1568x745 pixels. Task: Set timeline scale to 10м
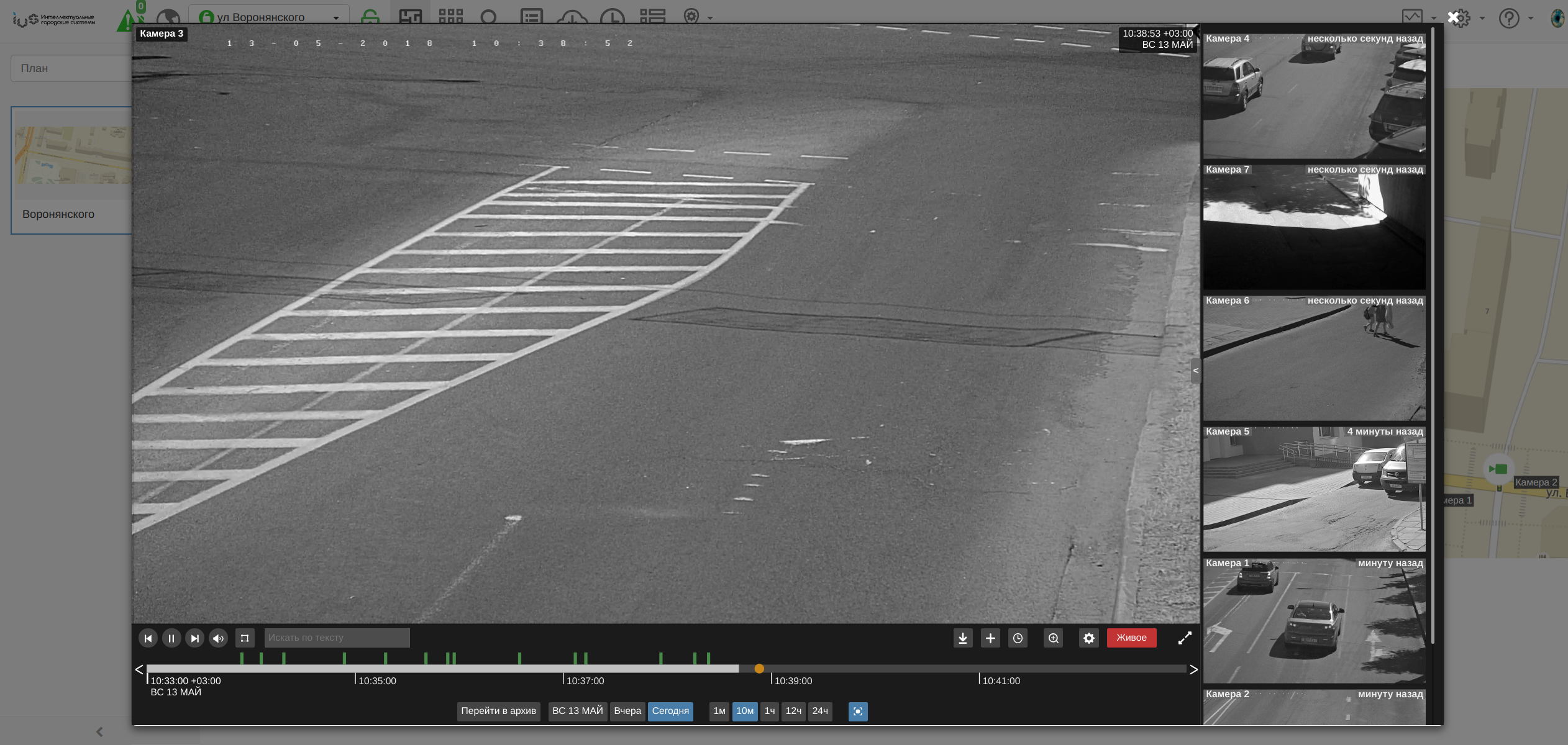tap(745, 711)
